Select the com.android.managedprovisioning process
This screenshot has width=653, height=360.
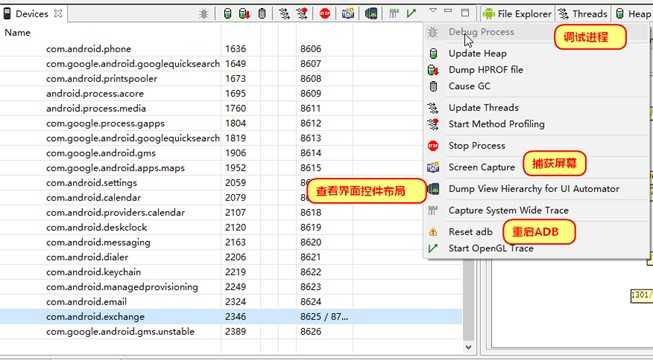coord(231,287)
